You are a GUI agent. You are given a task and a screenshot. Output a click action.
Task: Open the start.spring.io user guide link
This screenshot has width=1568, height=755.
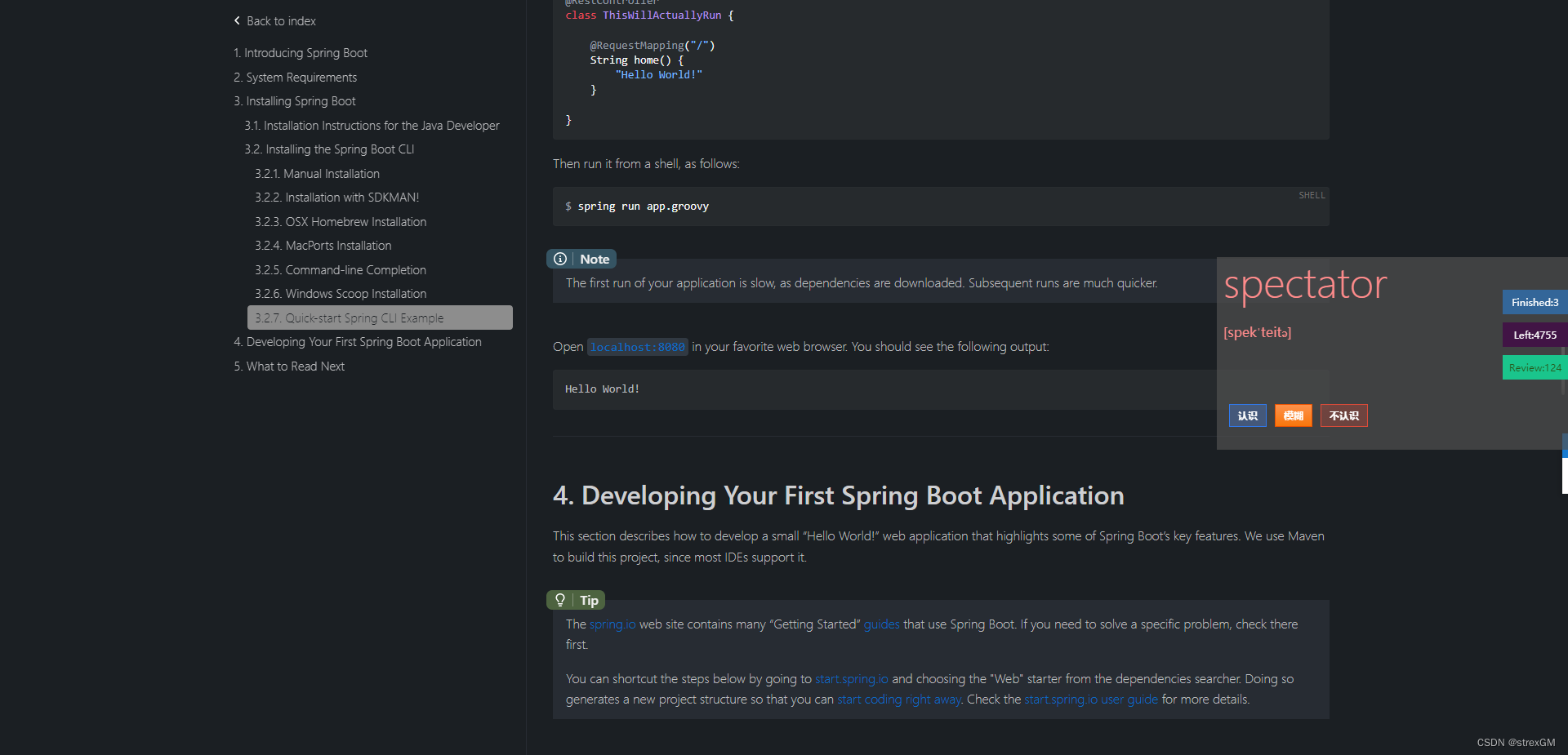tap(1091, 699)
